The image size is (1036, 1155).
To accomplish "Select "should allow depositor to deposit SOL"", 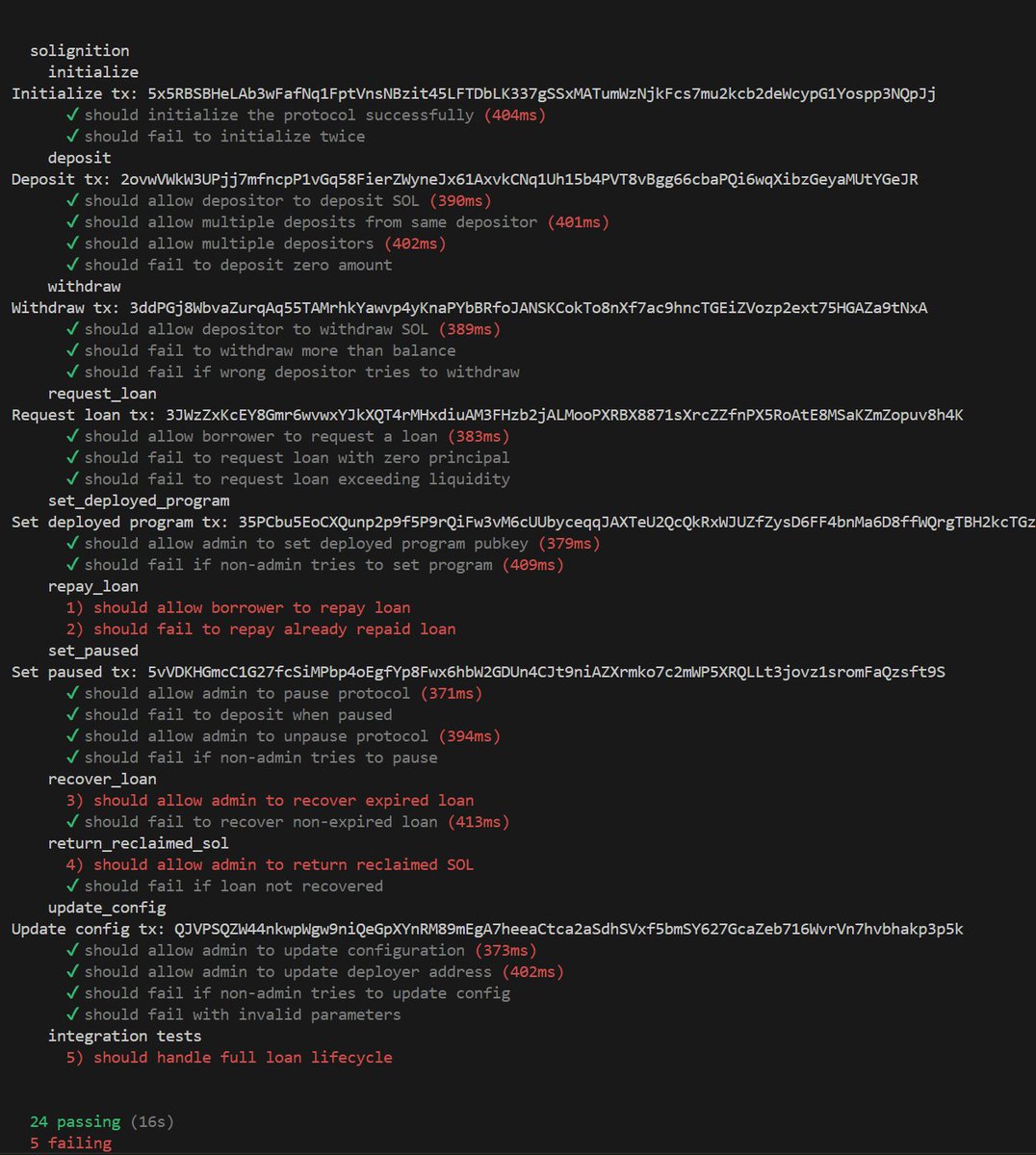I will tap(279, 200).
